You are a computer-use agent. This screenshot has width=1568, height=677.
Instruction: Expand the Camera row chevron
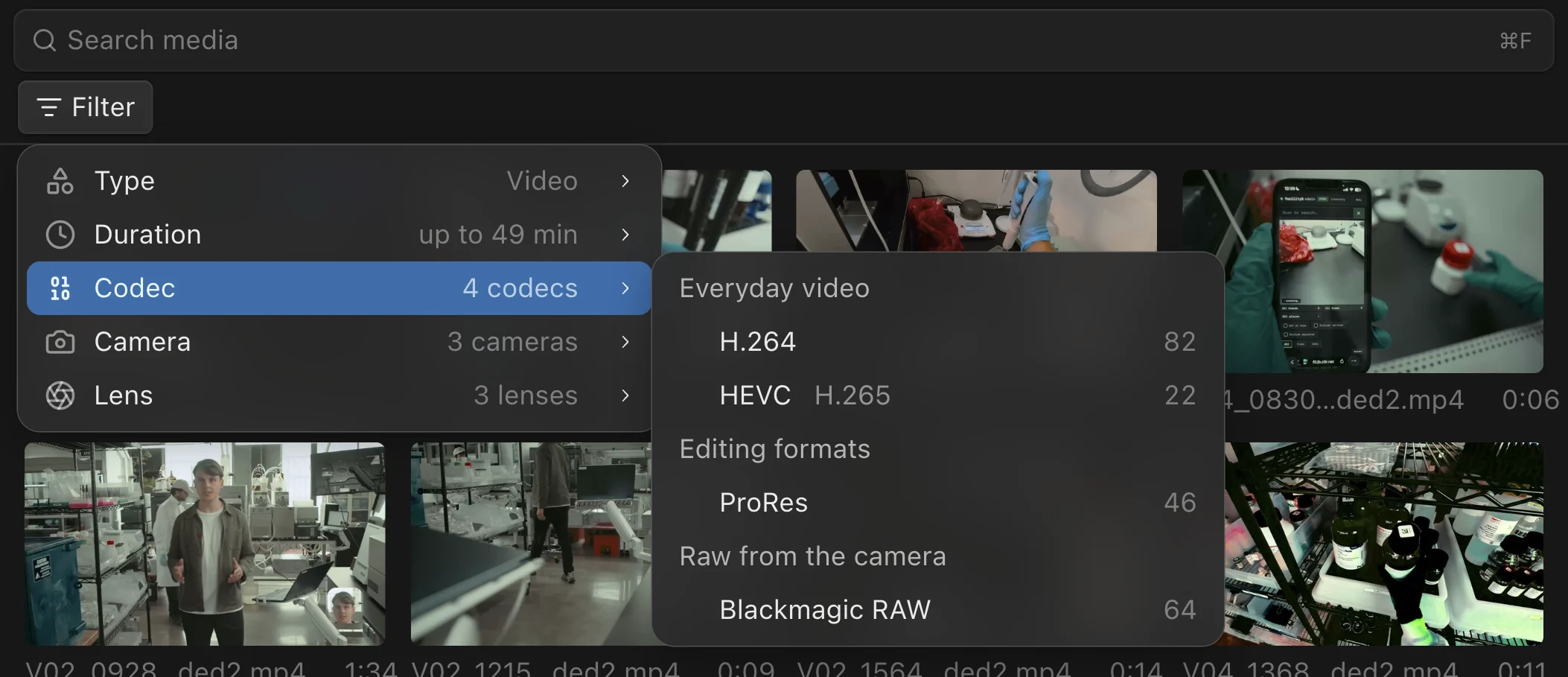pyautogui.click(x=625, y=342)
